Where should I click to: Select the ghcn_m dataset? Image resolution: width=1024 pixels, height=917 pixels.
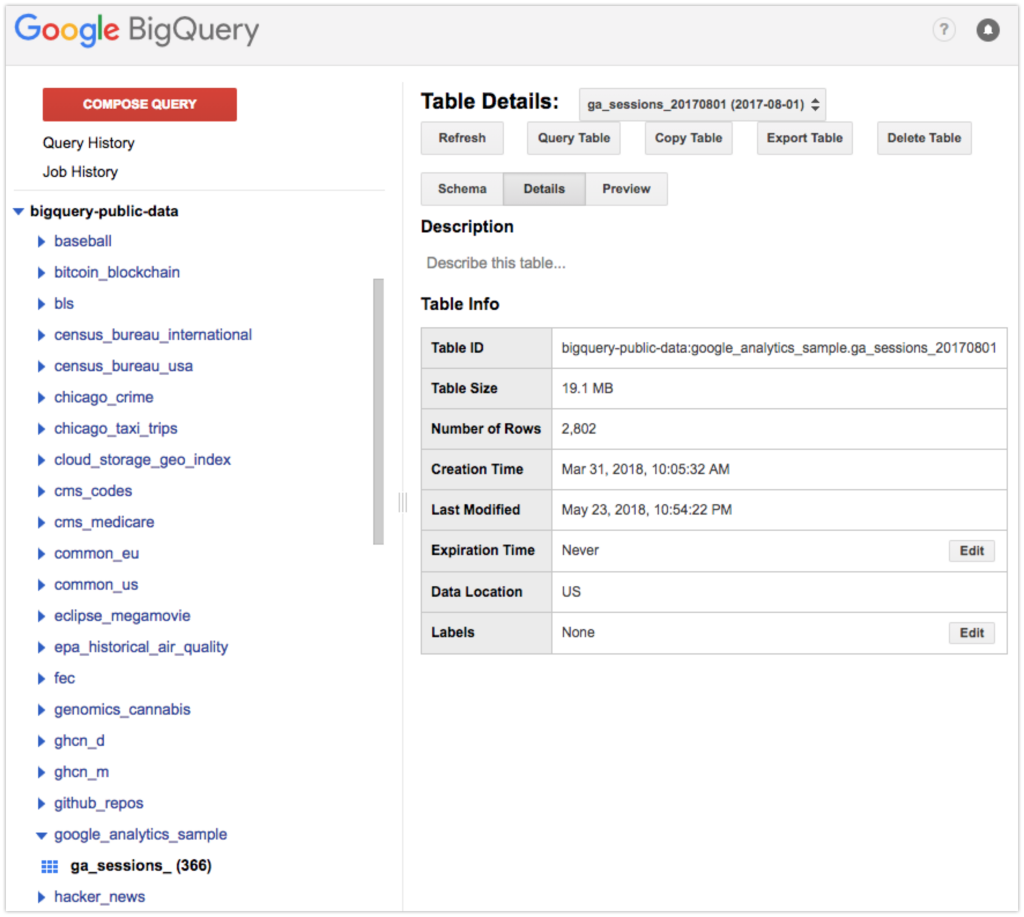click(x=82, y=773)
